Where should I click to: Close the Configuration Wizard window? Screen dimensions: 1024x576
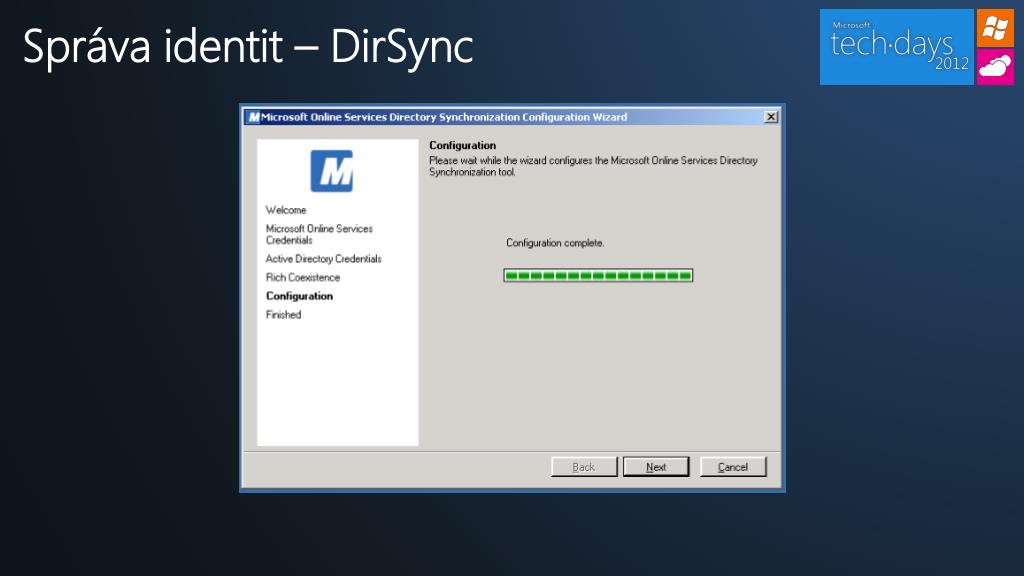pos(771,117)
